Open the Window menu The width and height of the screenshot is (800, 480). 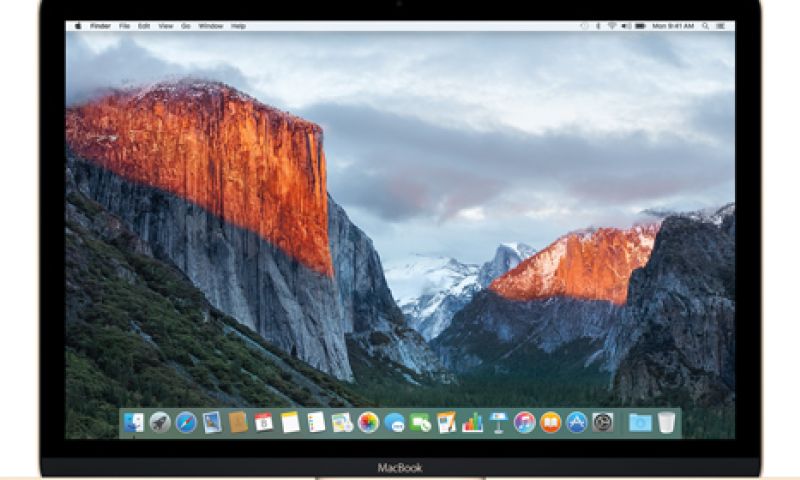pos(211,26)
